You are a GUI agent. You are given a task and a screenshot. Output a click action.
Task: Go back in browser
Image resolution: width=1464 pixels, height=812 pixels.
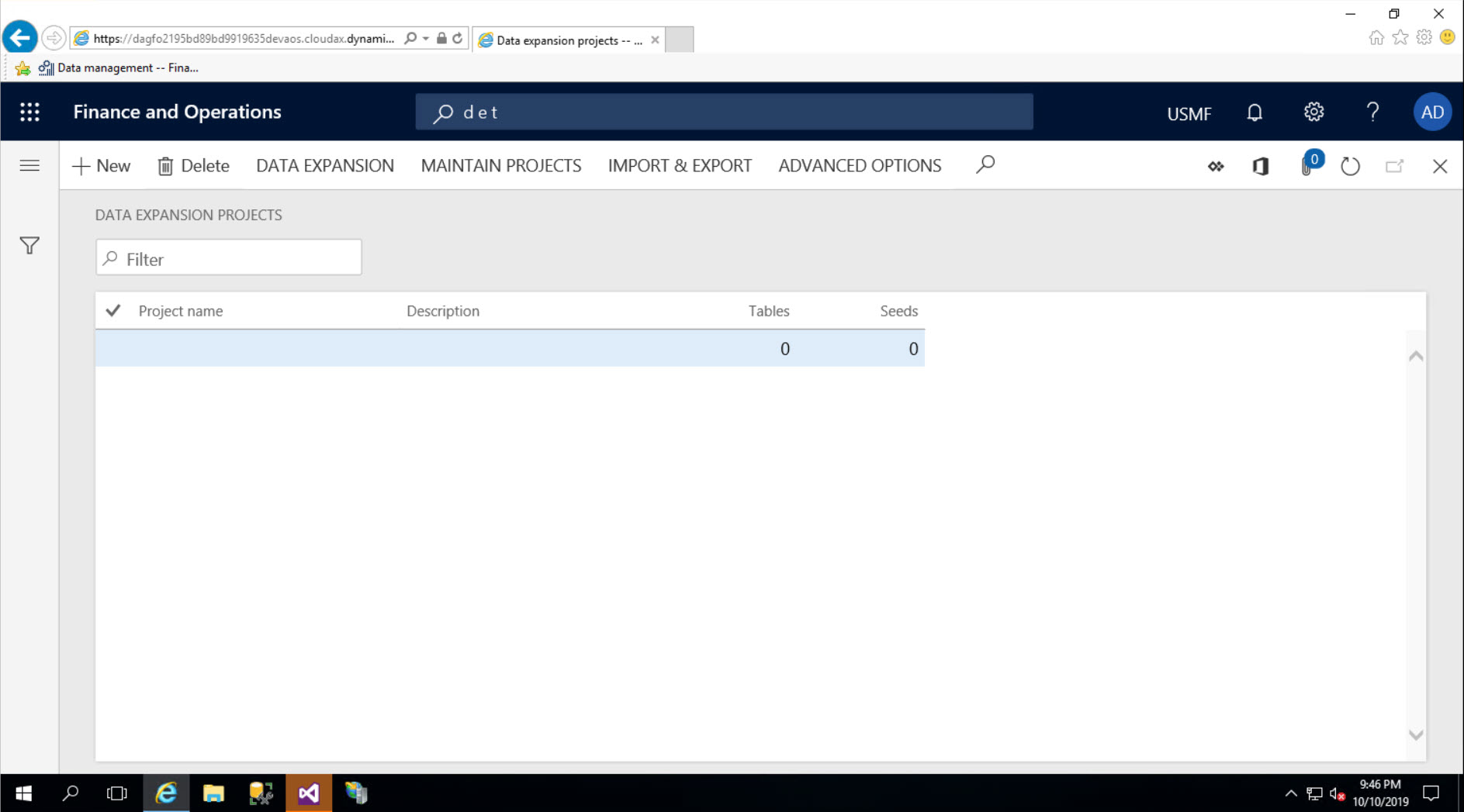[x=20, y=37]
